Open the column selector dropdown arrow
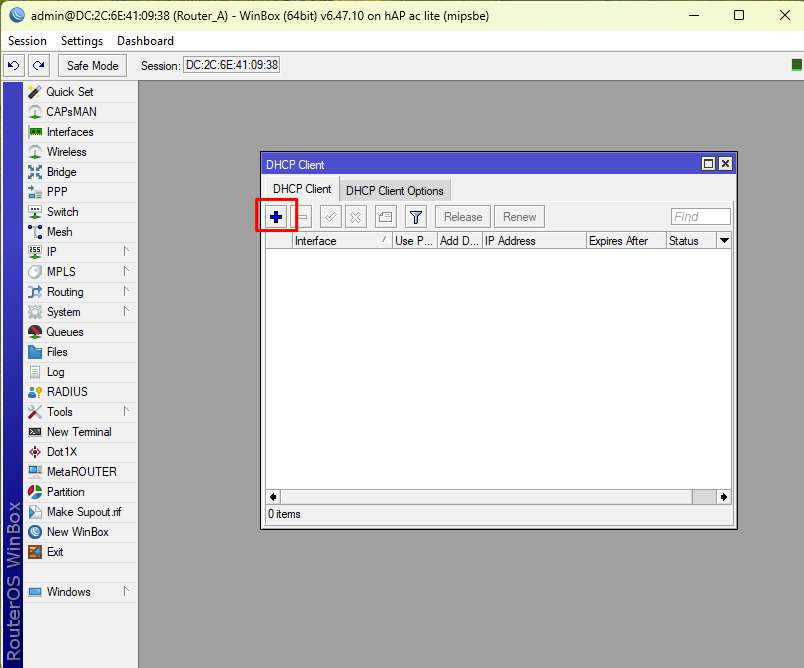This screenshot has height=668, width=804. click(x=724, y=241)
